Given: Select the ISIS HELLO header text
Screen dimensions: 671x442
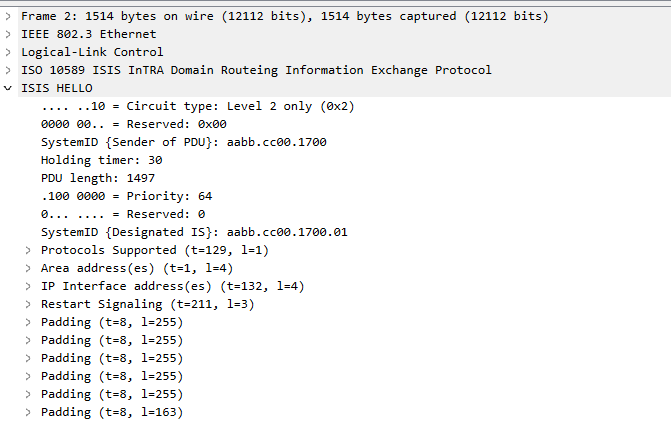Looking at the screenshot, I should (57, 88).
